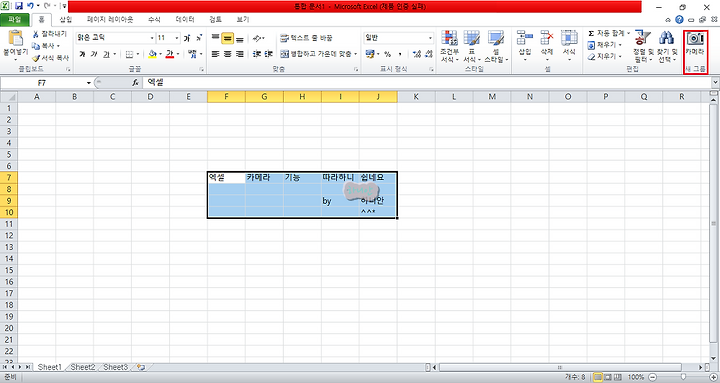Open the font name dropdown (맑은 고딕)
Viewport: 720px width, 383px height.
pos(152,38)
